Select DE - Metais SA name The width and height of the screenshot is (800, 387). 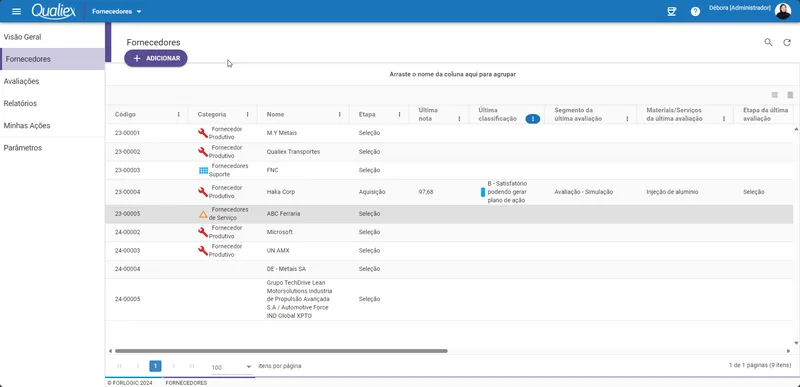coord(286,269)
